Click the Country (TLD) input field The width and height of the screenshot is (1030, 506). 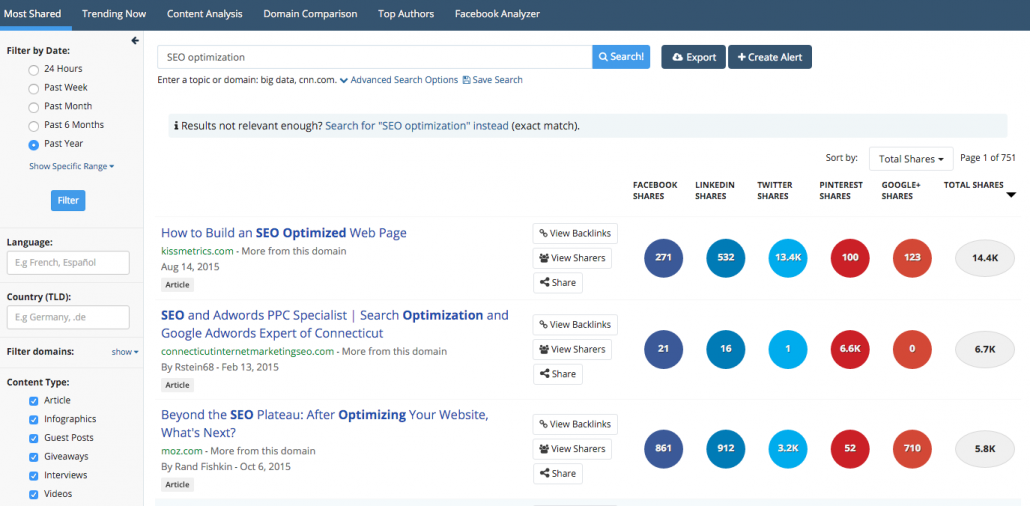pyautogui.click(x=68, y=317)
